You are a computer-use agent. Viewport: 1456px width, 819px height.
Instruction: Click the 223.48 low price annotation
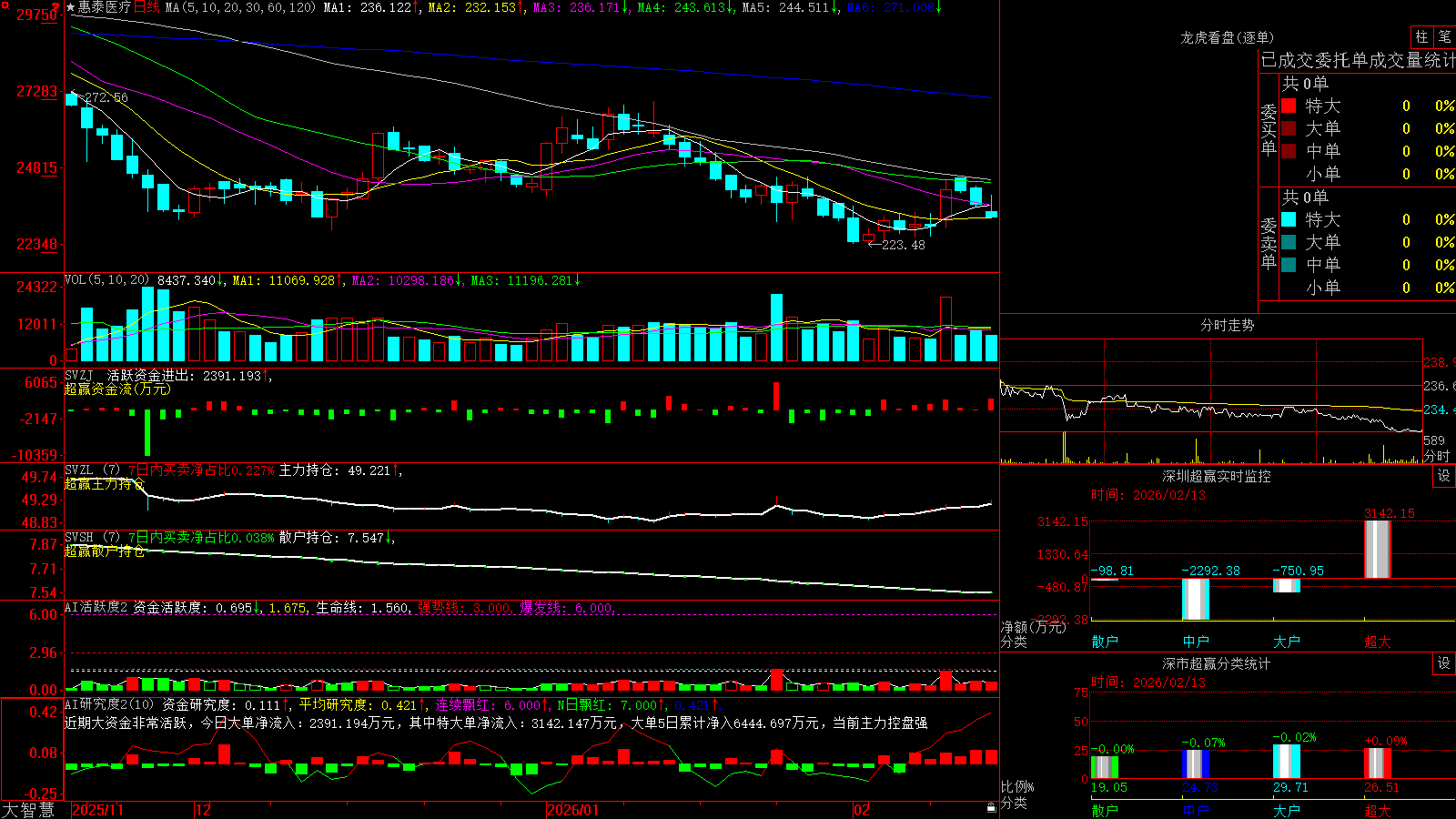pos(903,245)
